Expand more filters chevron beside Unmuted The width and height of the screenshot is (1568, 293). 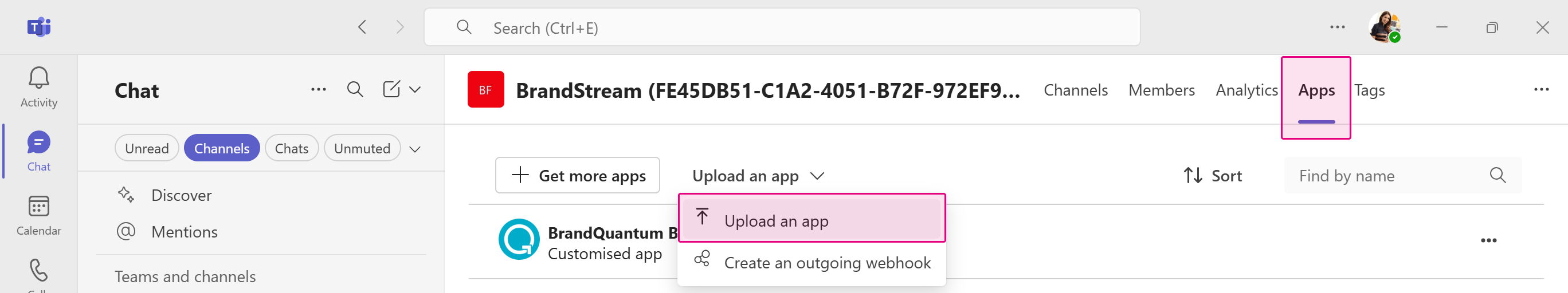[415, 149]
